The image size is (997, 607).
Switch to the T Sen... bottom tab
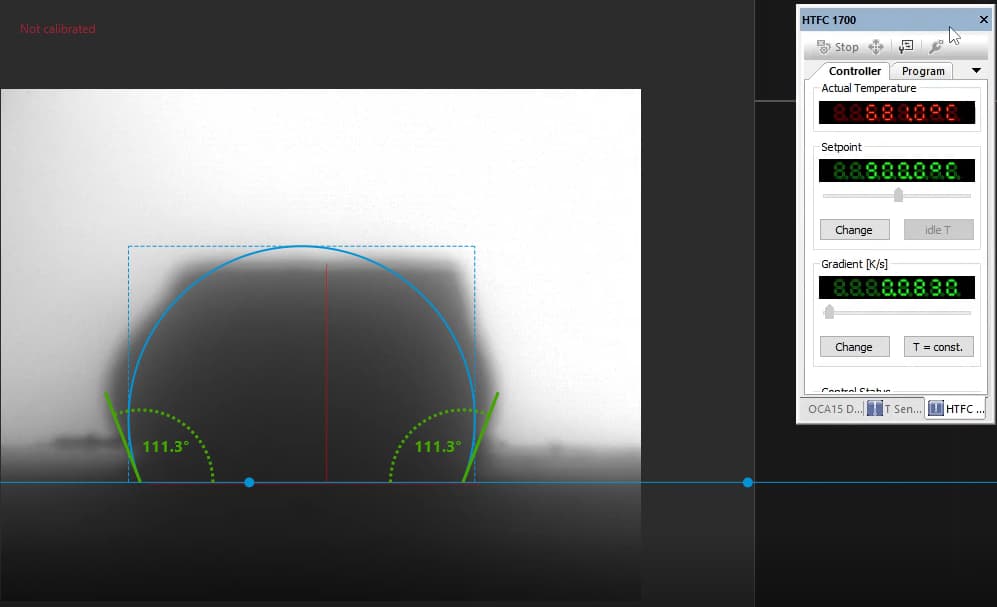click(894, 409)
